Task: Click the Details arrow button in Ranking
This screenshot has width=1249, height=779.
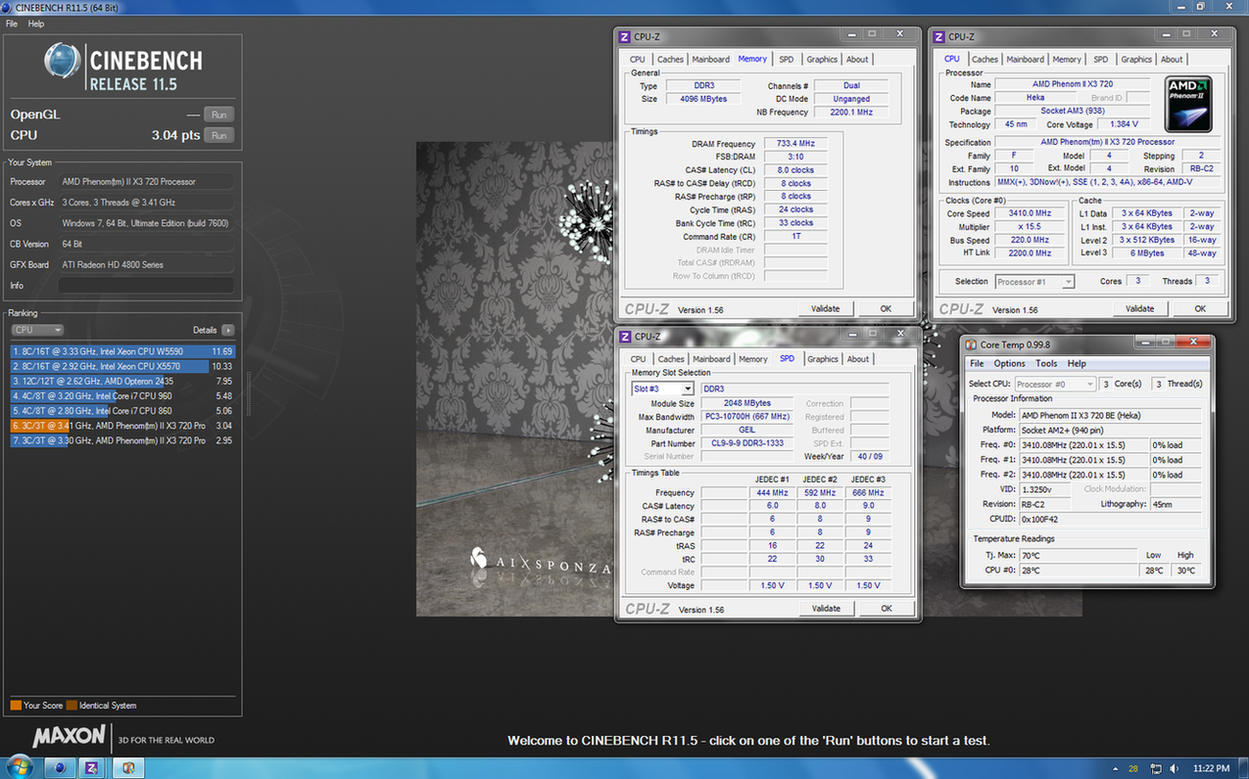Action: click(228, 330)
